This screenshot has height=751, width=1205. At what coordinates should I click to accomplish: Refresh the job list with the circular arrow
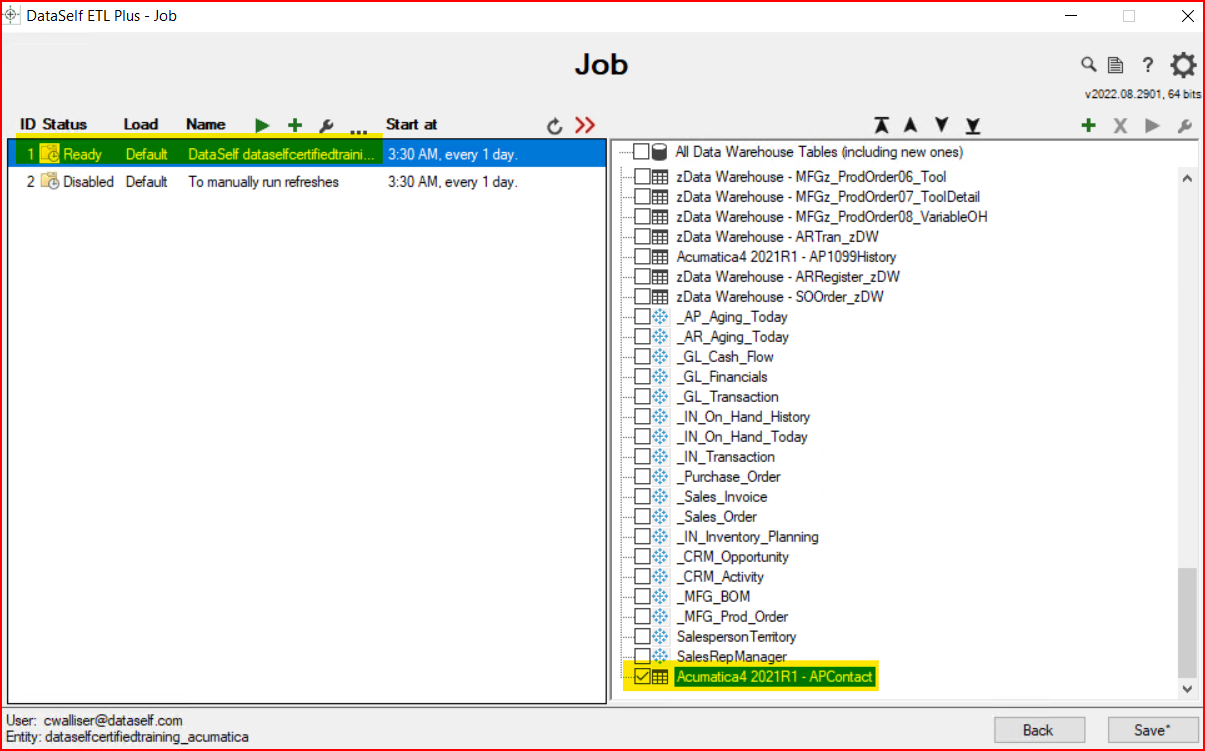[x=555, y=126]
